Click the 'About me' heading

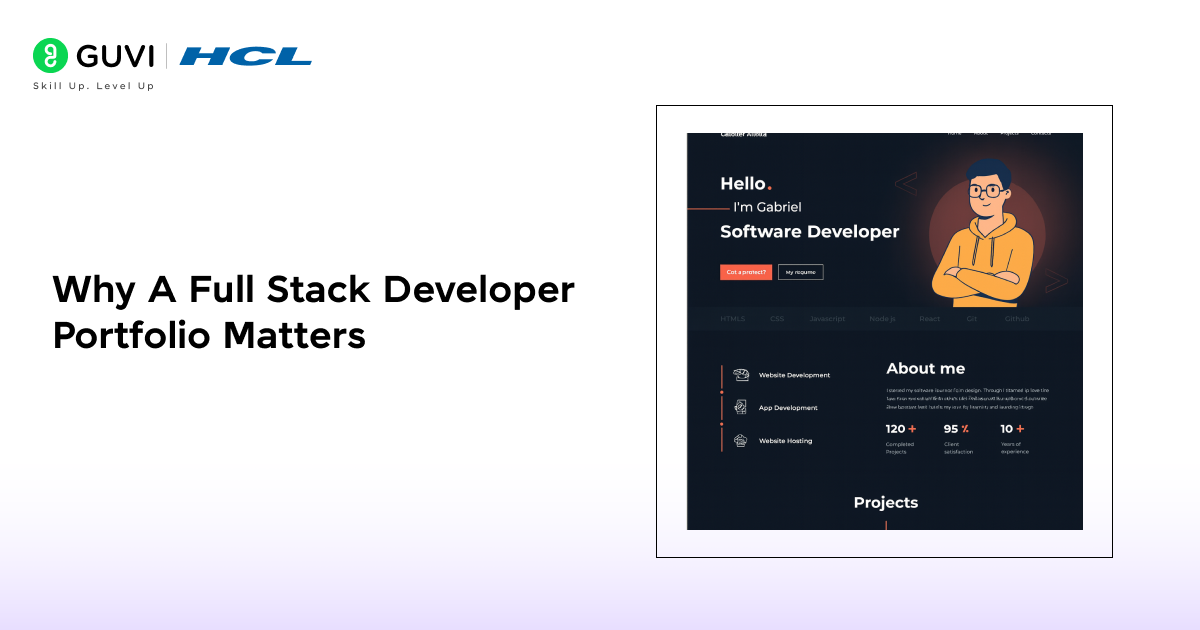click(x=925, y=368)
